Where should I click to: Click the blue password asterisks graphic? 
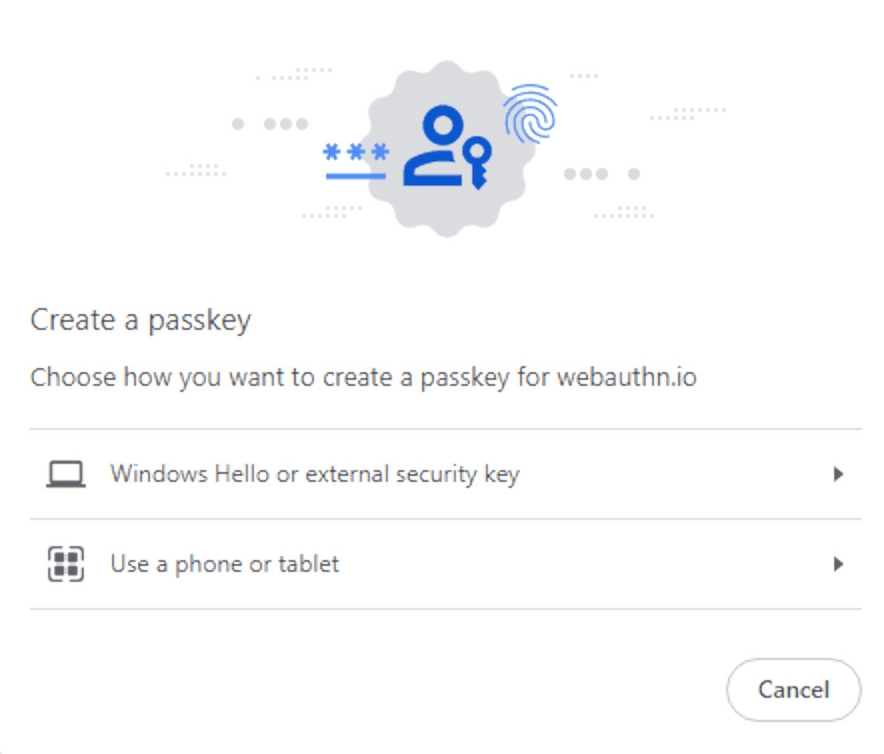click(356, 152)
